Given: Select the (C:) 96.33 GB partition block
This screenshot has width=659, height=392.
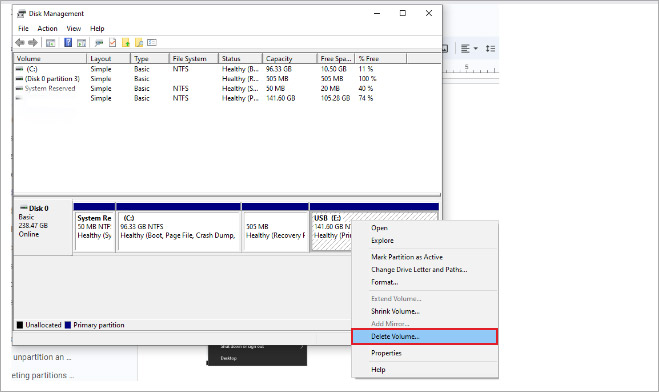Looking at the screenshot, I should pyautogui.click(x=179, y=227).
